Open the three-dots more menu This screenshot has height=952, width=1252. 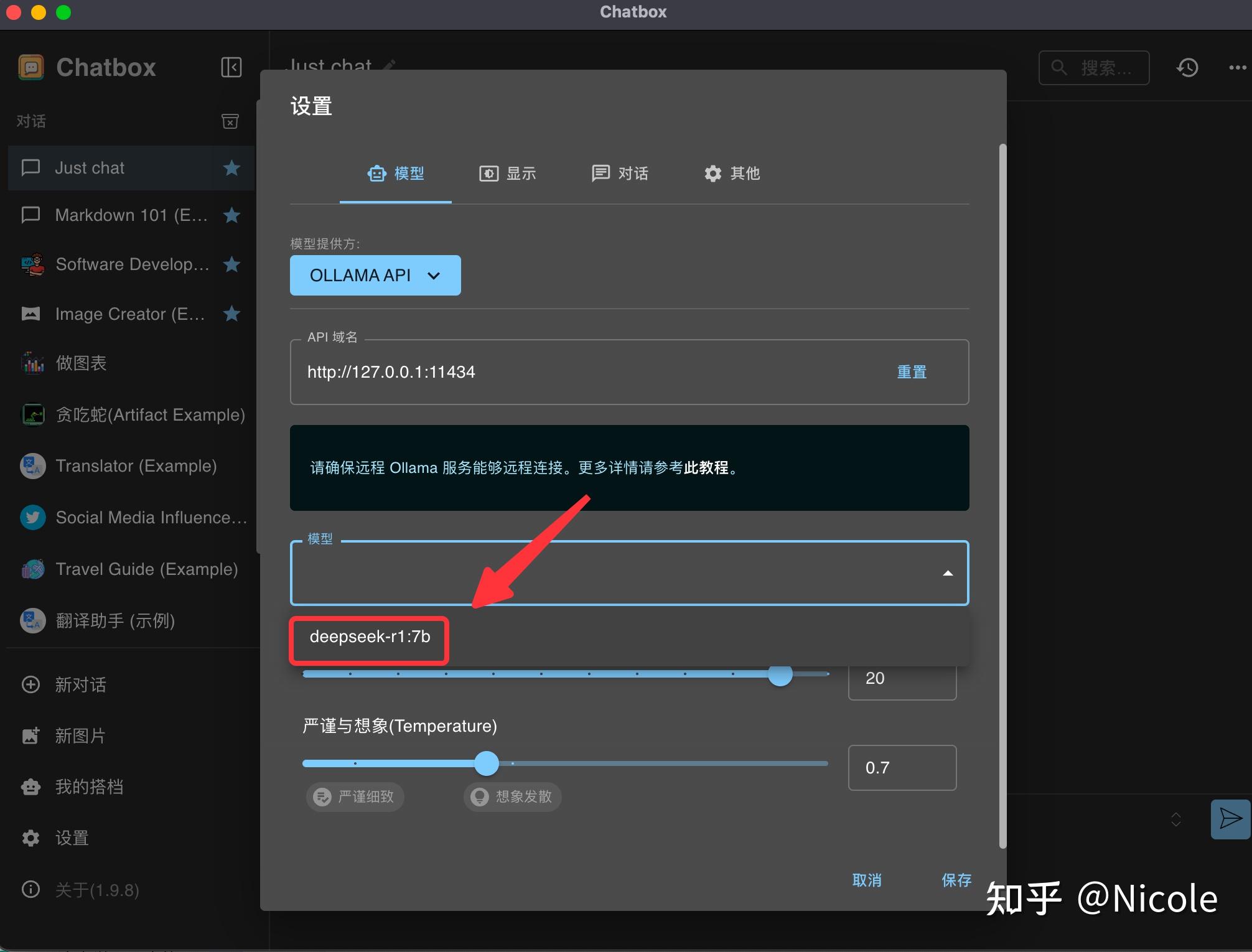1237,67
